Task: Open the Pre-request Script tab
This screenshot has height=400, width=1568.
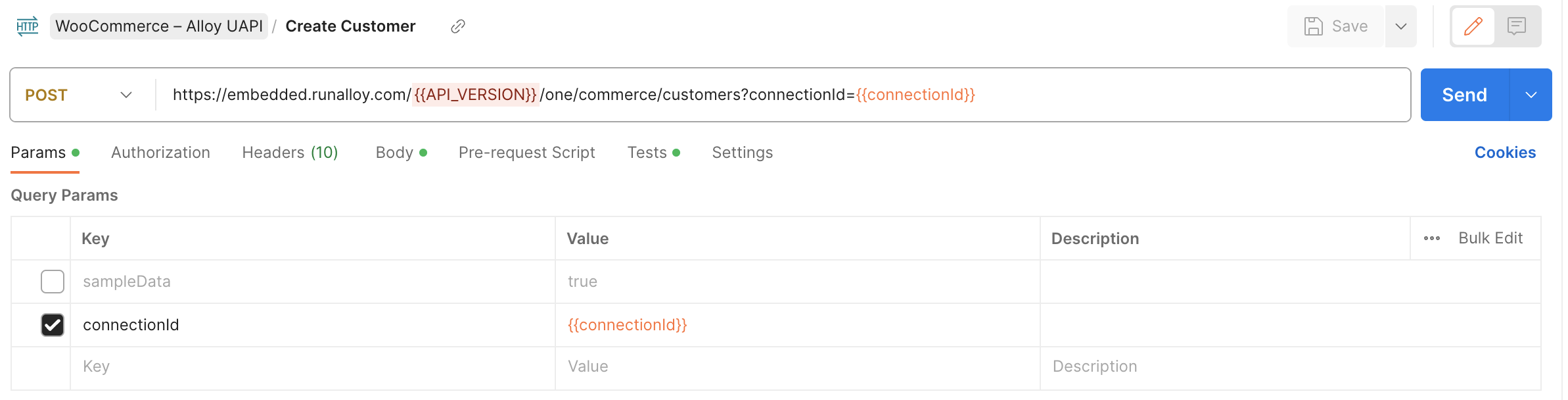Action: click(526, 153)
